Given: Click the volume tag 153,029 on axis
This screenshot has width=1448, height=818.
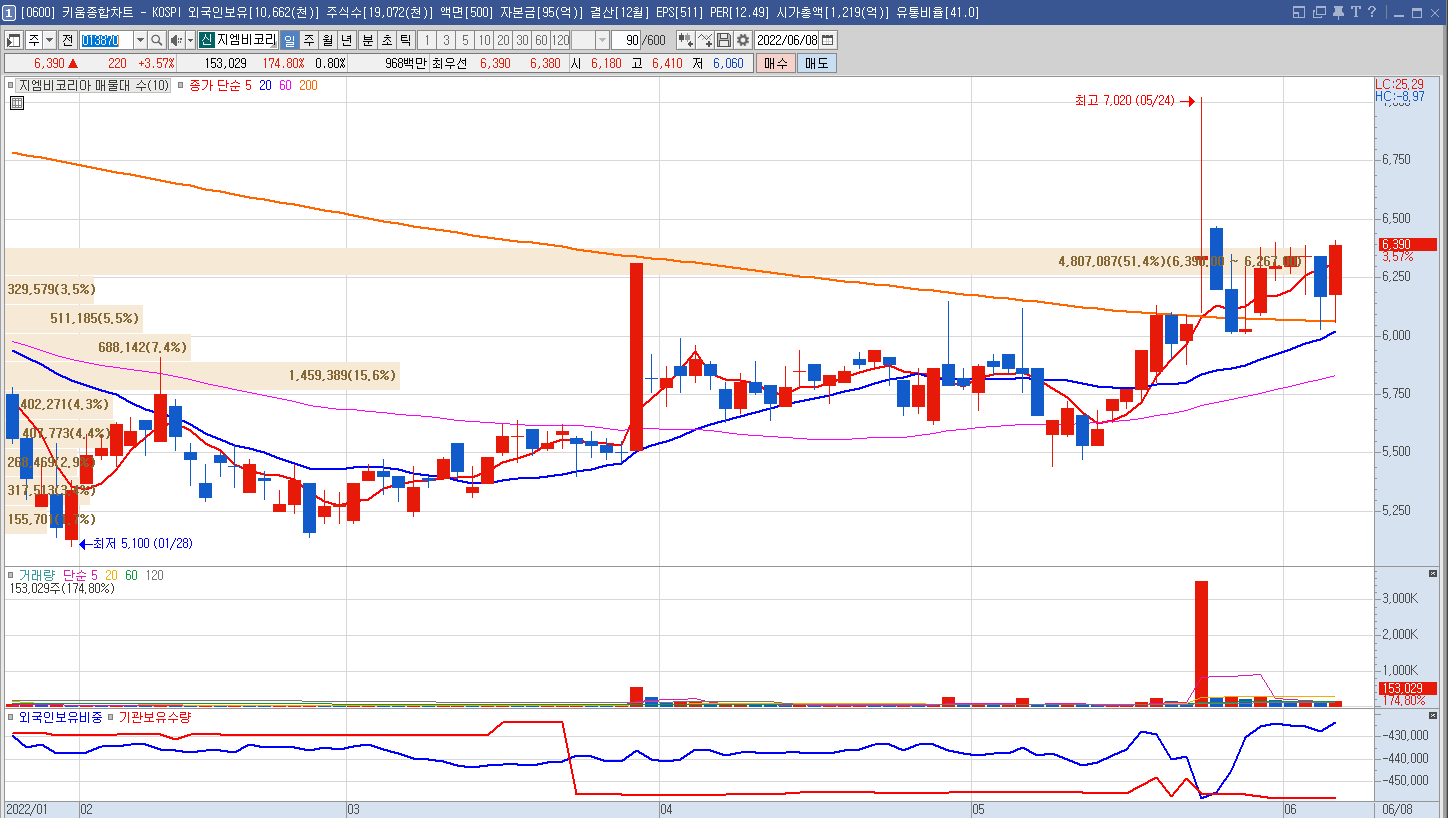Looking at the screenshot, I should (x=1406, y=688).
